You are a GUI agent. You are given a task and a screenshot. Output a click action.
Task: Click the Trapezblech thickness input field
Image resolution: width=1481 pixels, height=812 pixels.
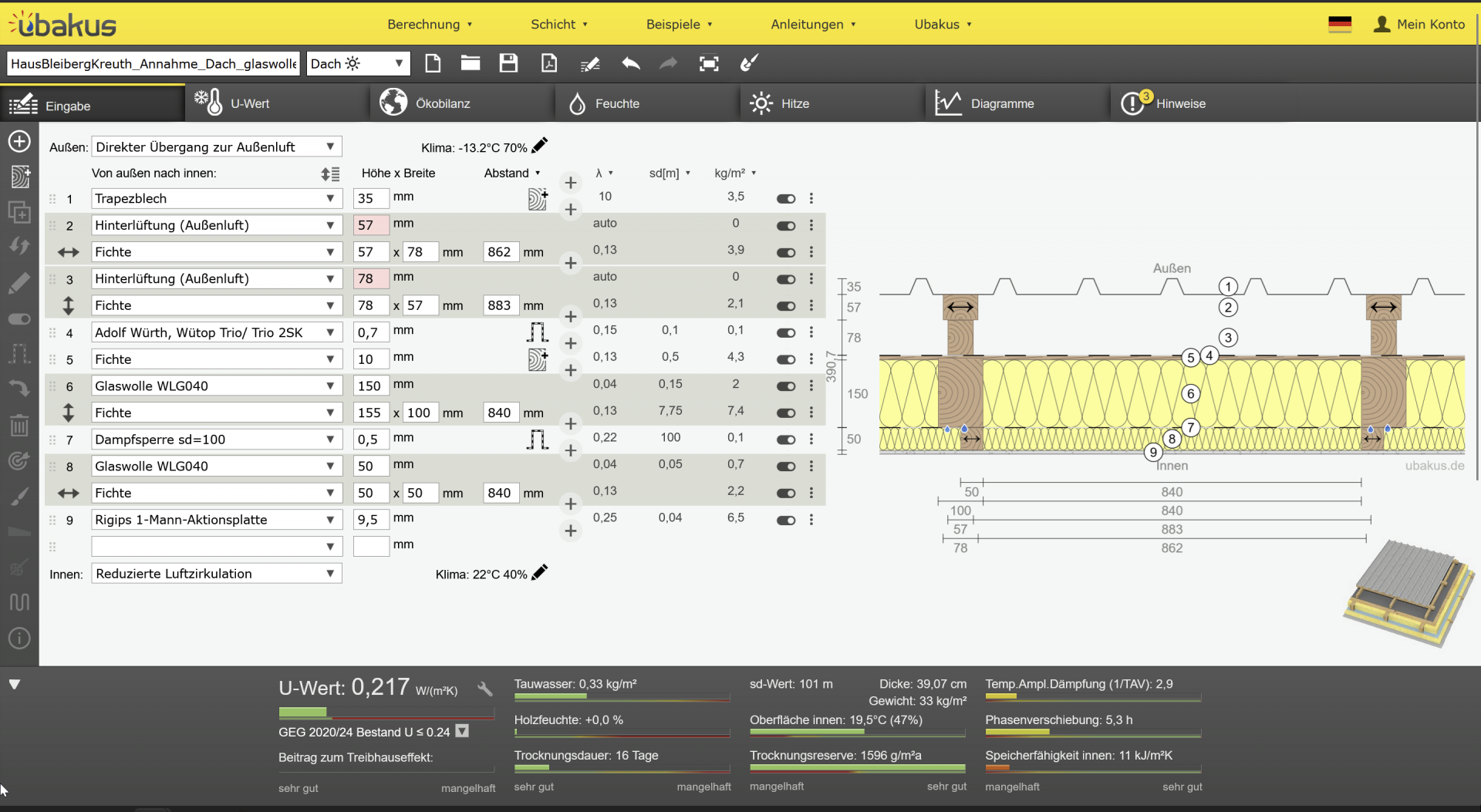point(370,198)
